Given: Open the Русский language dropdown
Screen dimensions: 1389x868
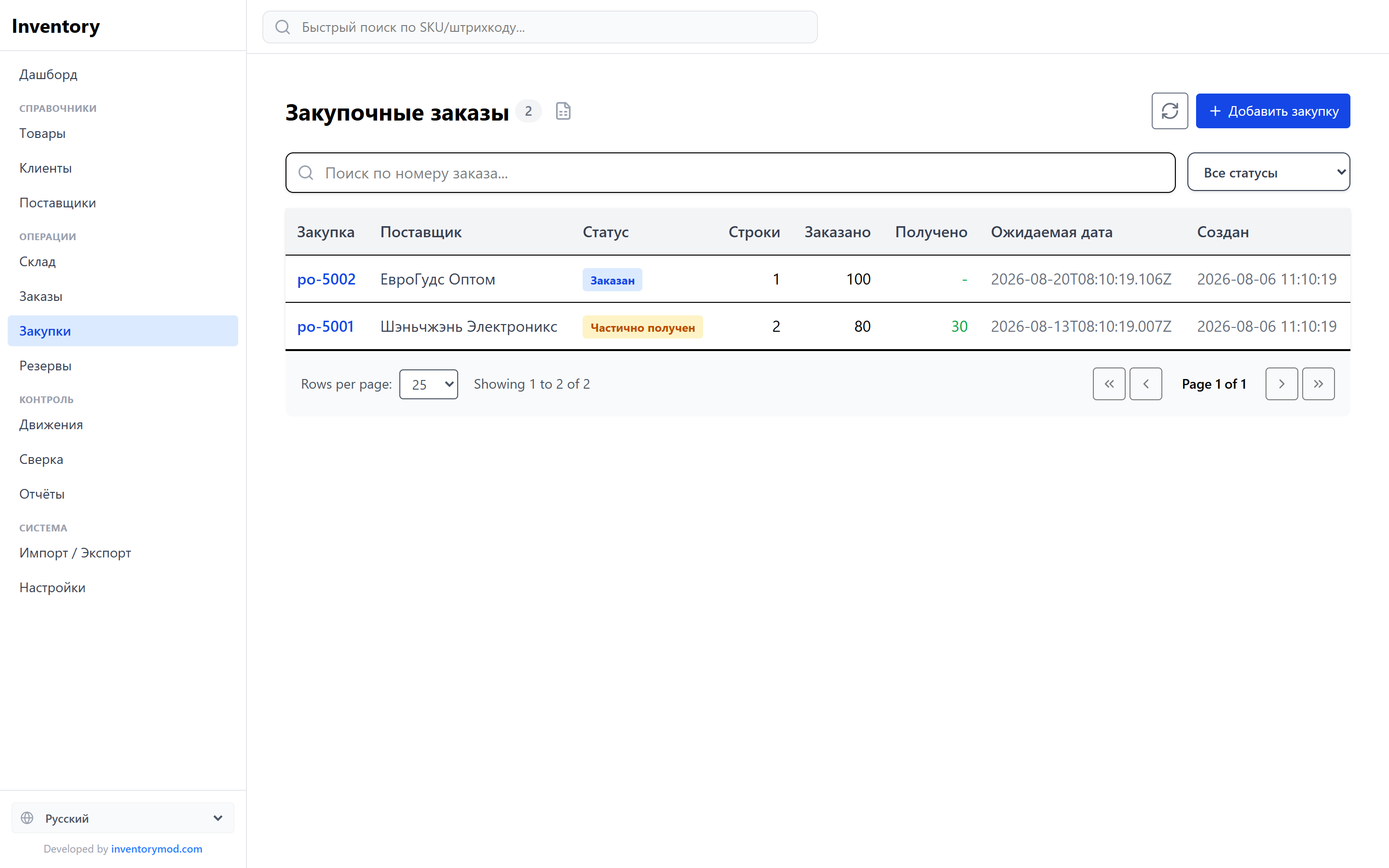Looking at the screenshot, I should (x=123, y=817).
